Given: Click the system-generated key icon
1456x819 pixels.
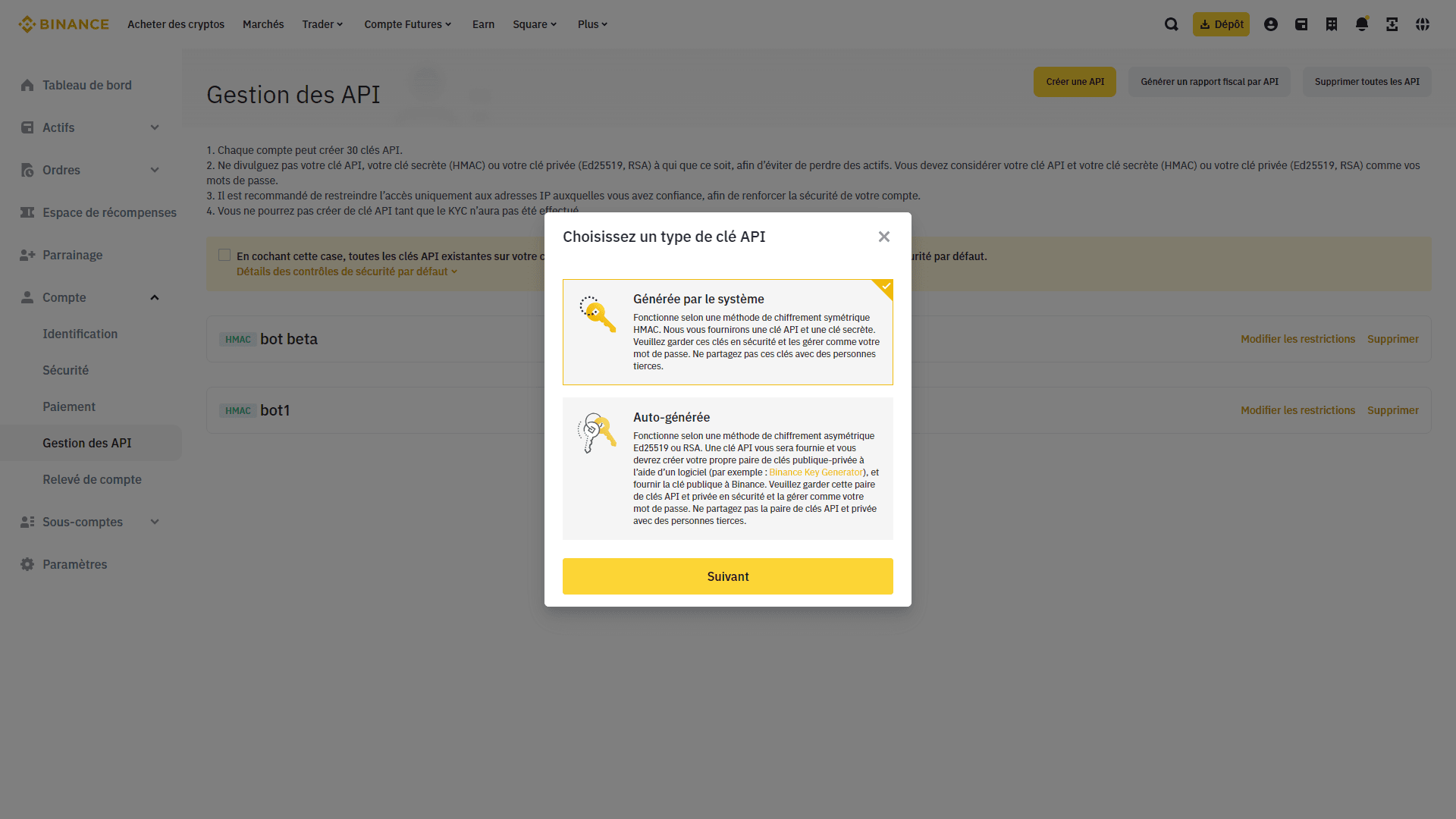Looking at the screenshot, I should [598, 314].
